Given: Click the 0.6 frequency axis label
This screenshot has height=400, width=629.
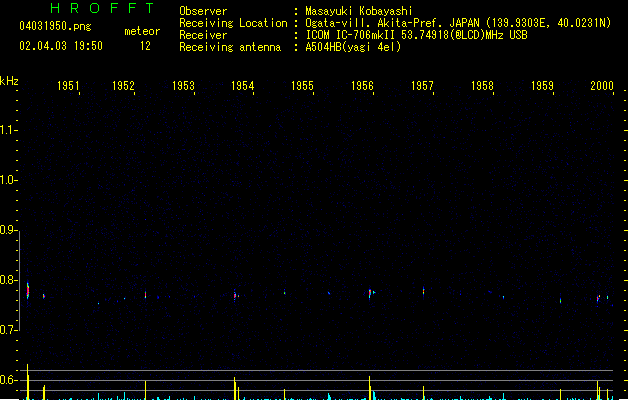Looking at the screenshot, I should [x=8, y=380].
